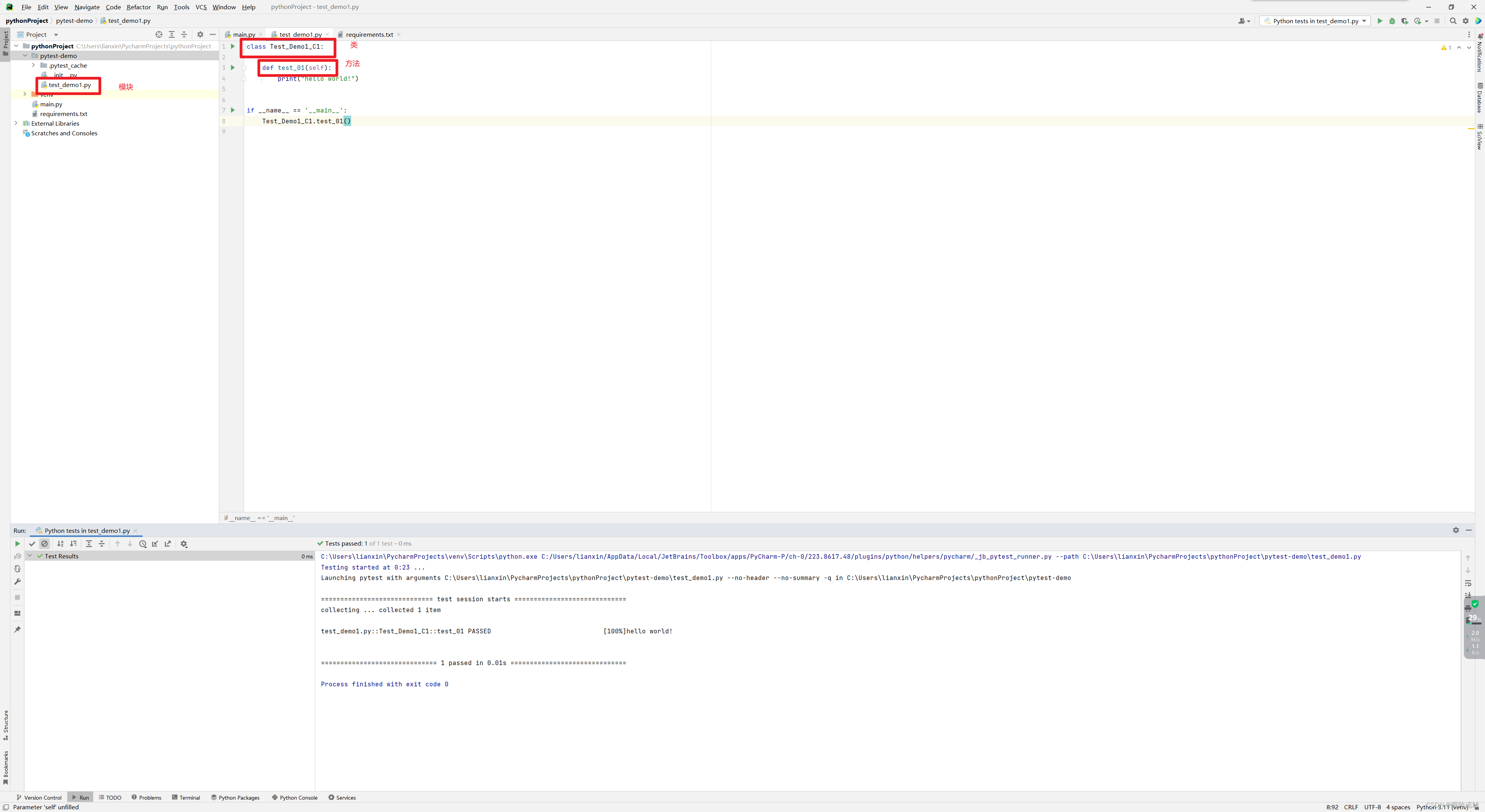Click the Run panel layout icon
The height and width of the screenshot is (812, 1485).
click(x=17, y=613)
